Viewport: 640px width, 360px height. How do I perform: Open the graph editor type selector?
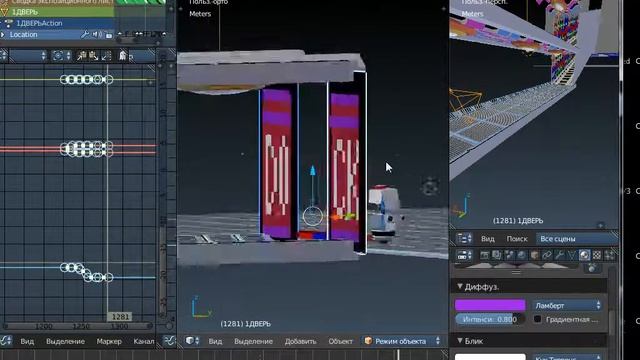click(x=6, y=341)
